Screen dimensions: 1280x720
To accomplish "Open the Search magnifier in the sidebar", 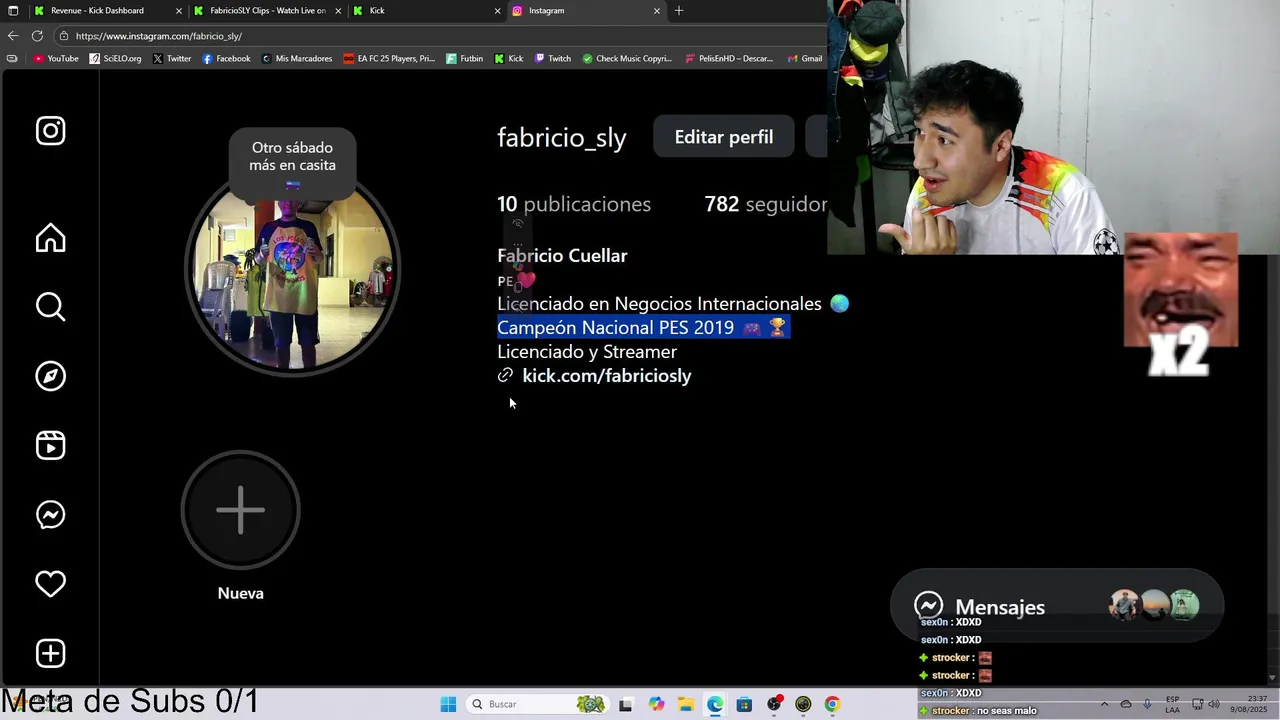I will tap(51, 307).
